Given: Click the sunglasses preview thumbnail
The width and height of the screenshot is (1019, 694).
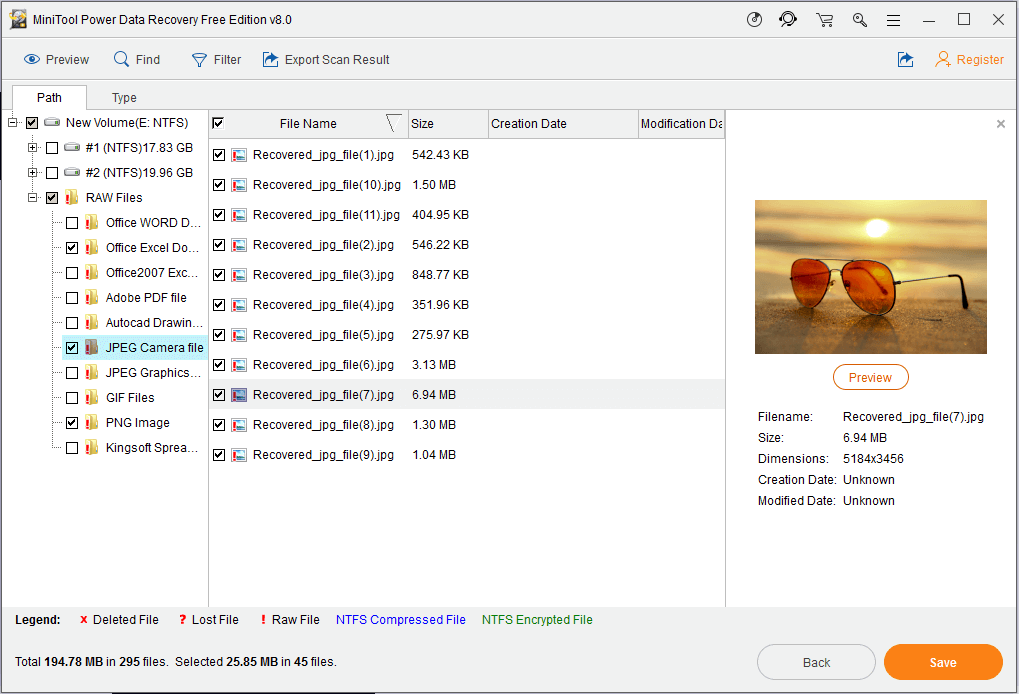Looking at the screenshot, I should (x=870, y=277).
